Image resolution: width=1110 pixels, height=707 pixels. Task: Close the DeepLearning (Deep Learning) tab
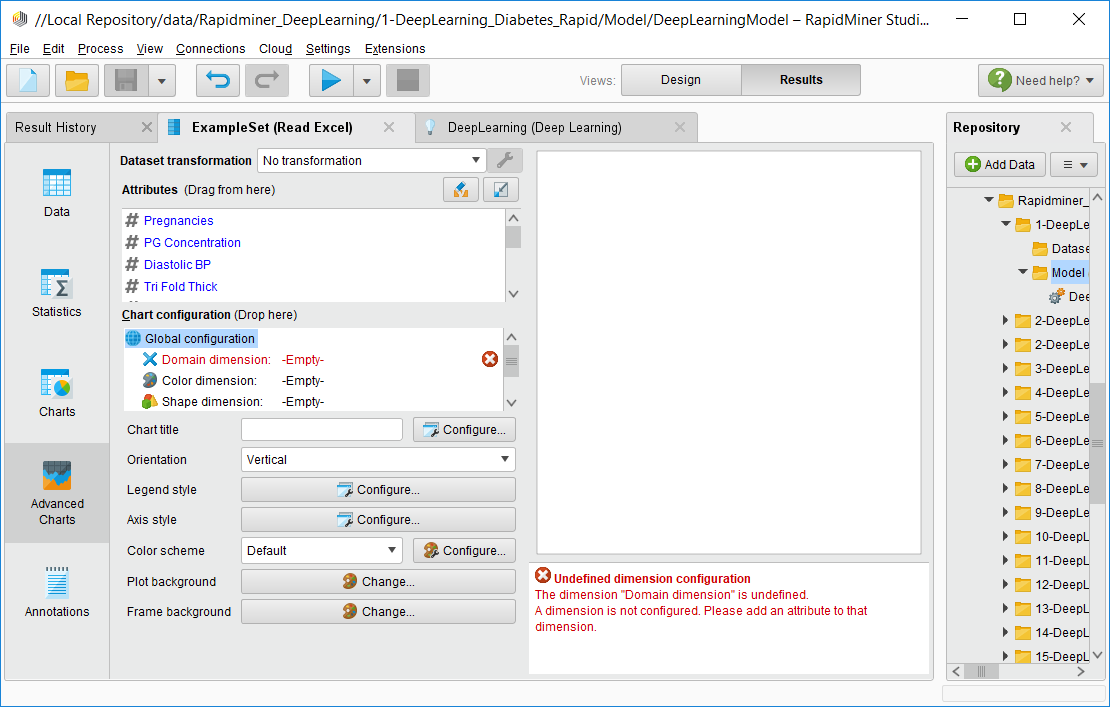(680, 127)
